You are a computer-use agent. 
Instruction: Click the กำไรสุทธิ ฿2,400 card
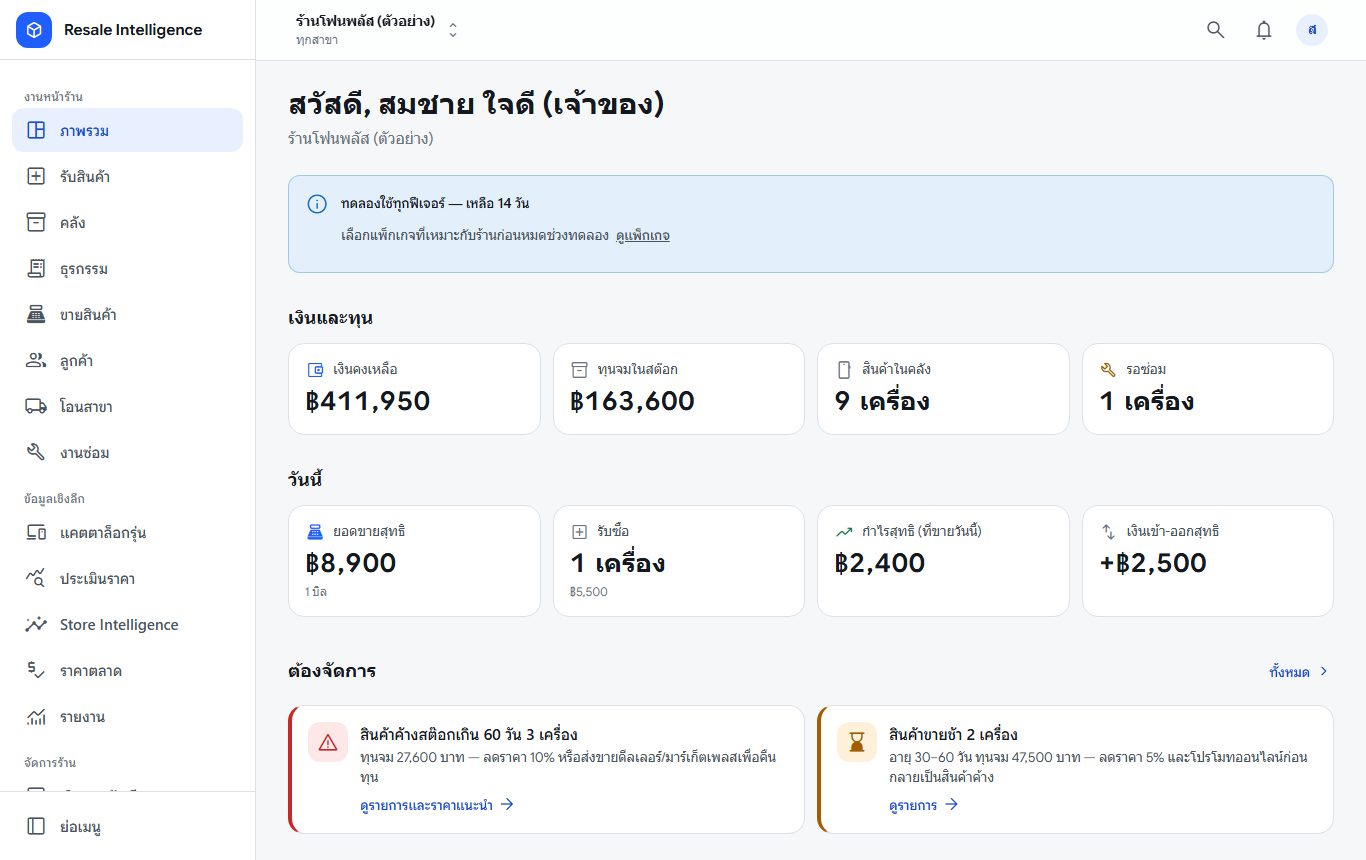tap(943, 561)
